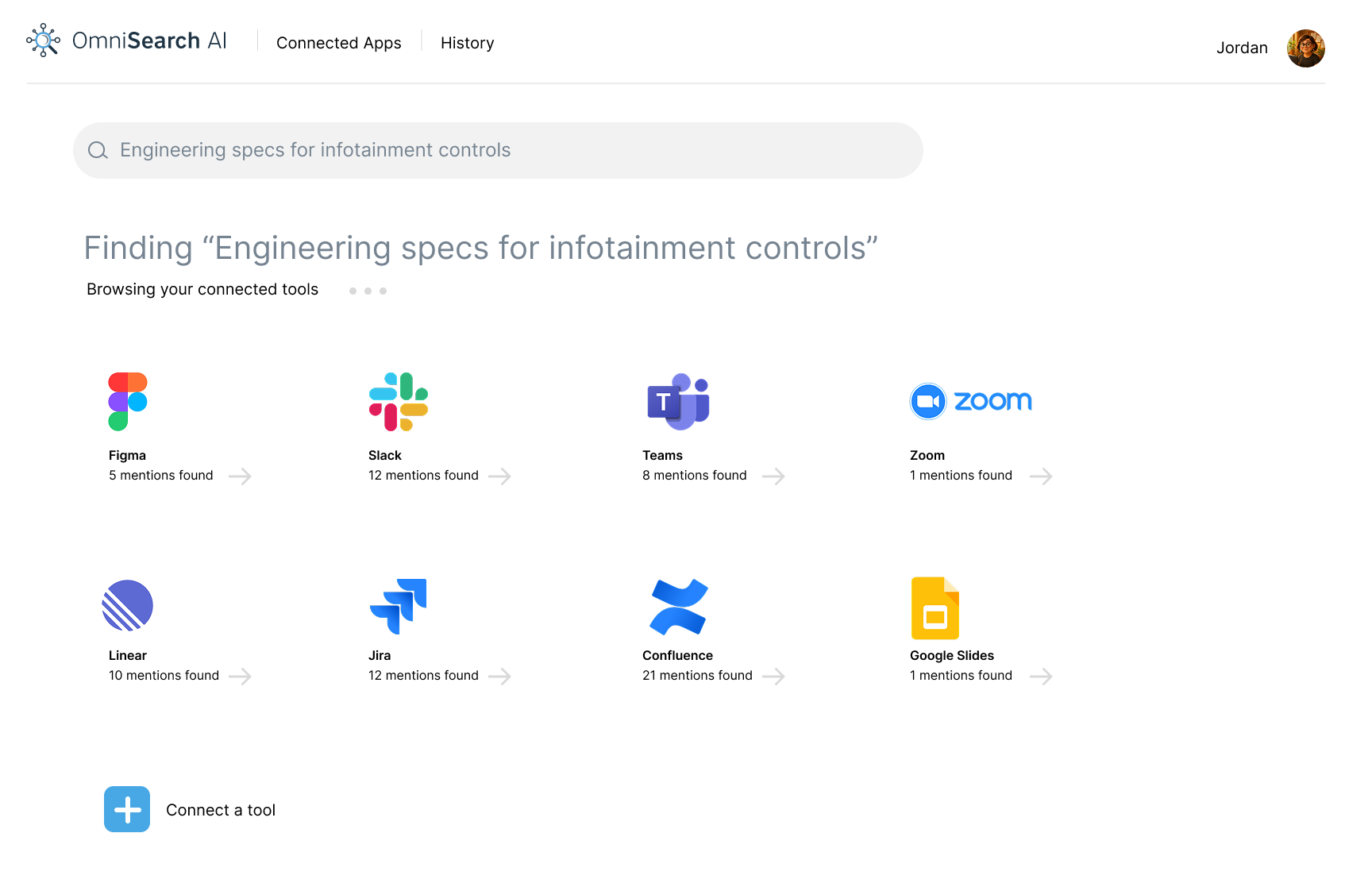Click "10 mentions found" under Linear
Screen dimensions: 1372x887
pos(164,675)
